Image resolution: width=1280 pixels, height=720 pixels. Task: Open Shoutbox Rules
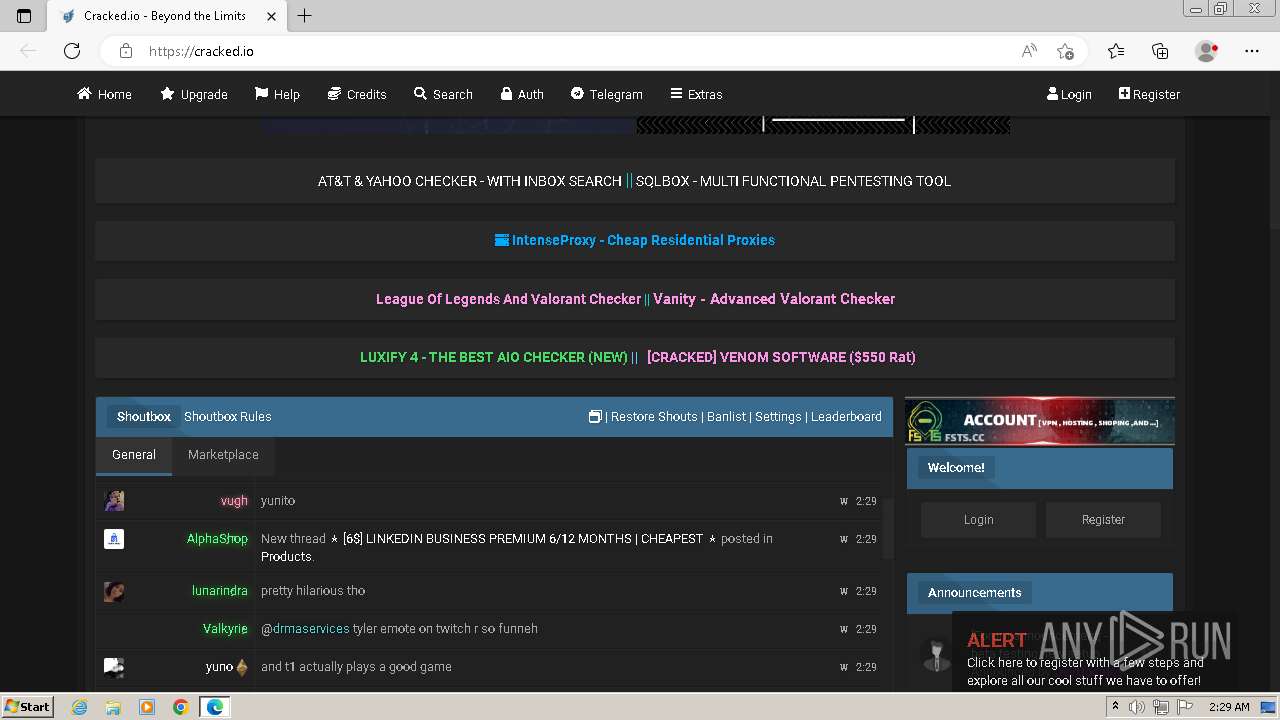pyautogui.click(x=227, y=416)
